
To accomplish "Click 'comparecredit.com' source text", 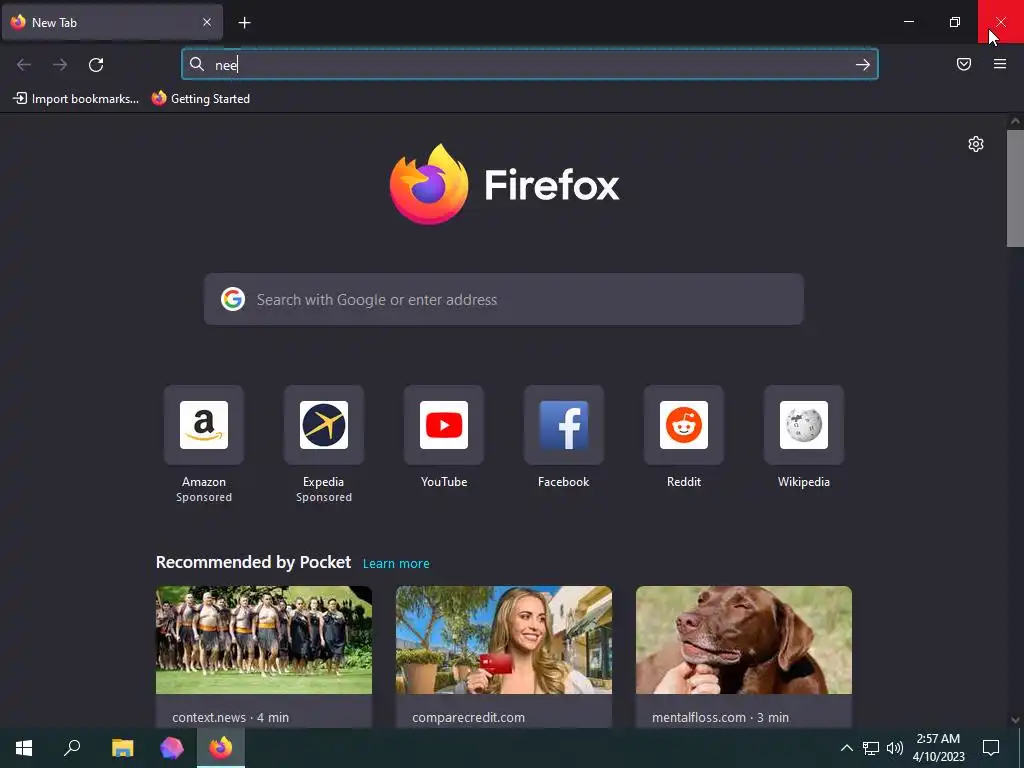I will click(468, 717).
